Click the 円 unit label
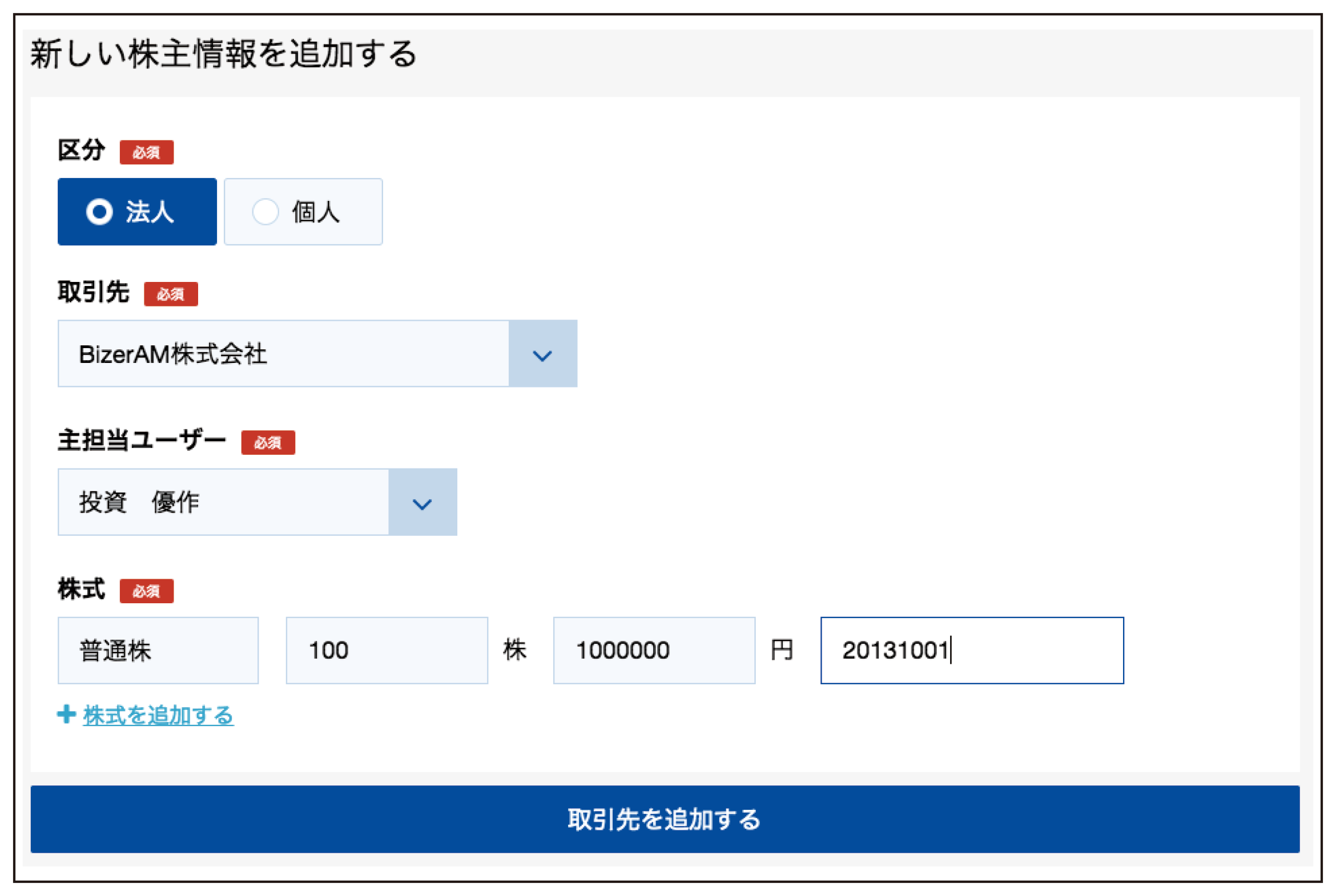 tap(782, 650)
